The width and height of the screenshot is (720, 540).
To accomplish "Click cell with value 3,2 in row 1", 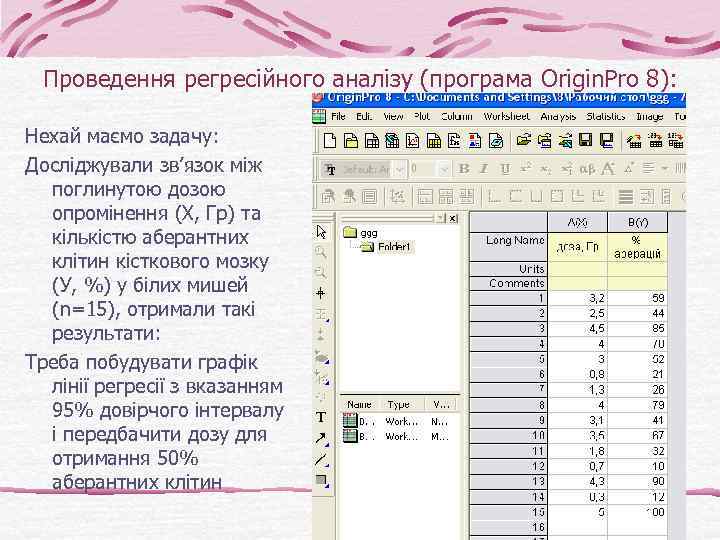I will (x=578, y=298).
